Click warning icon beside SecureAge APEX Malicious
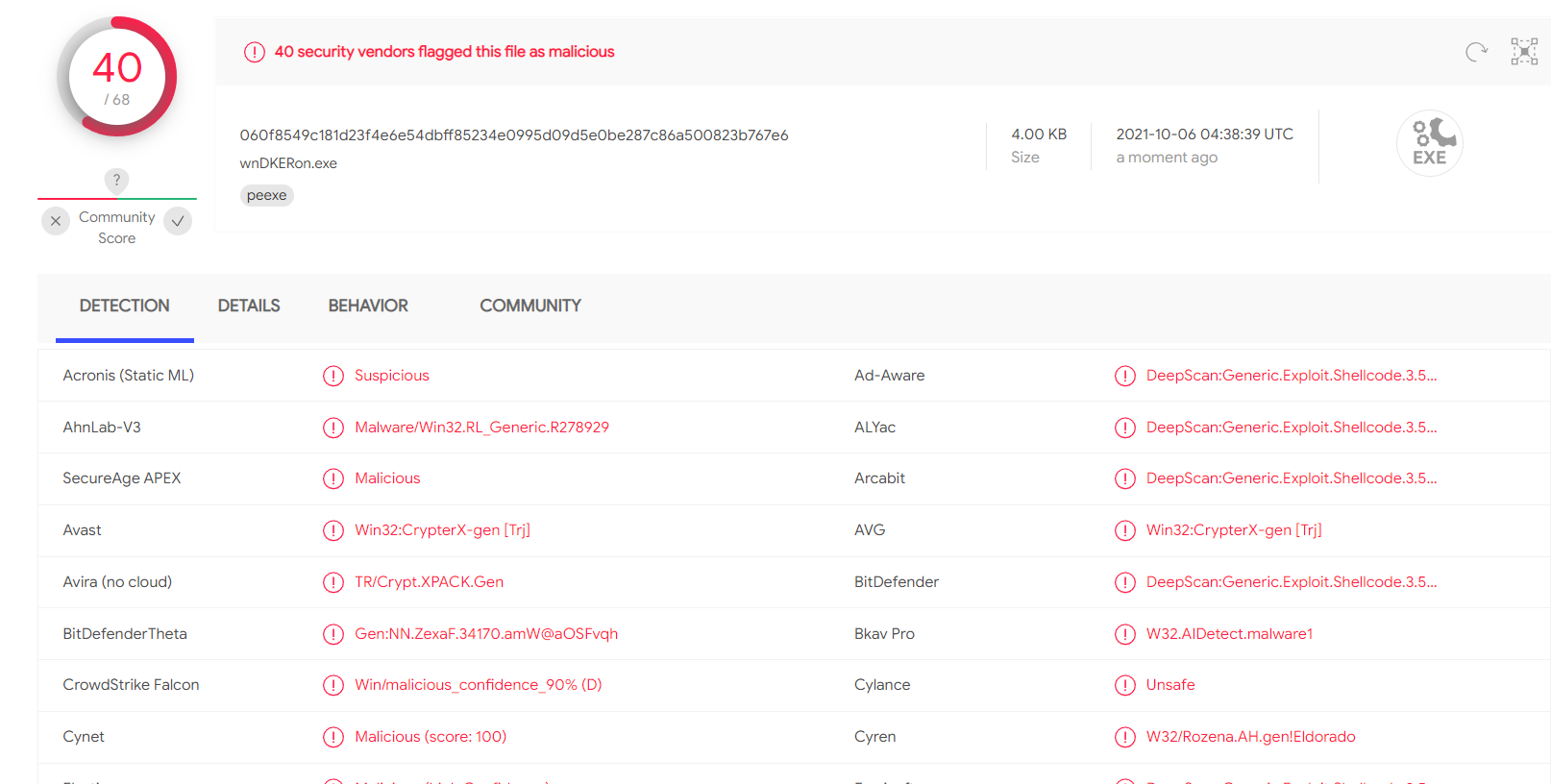This screenshot has width=1551, height=784. (333, 478)
